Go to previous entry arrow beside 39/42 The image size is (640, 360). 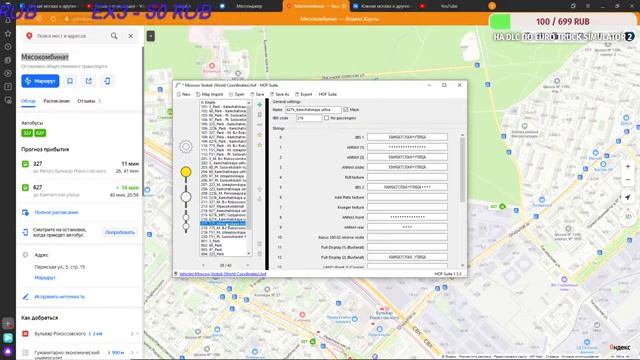point(203,265)
